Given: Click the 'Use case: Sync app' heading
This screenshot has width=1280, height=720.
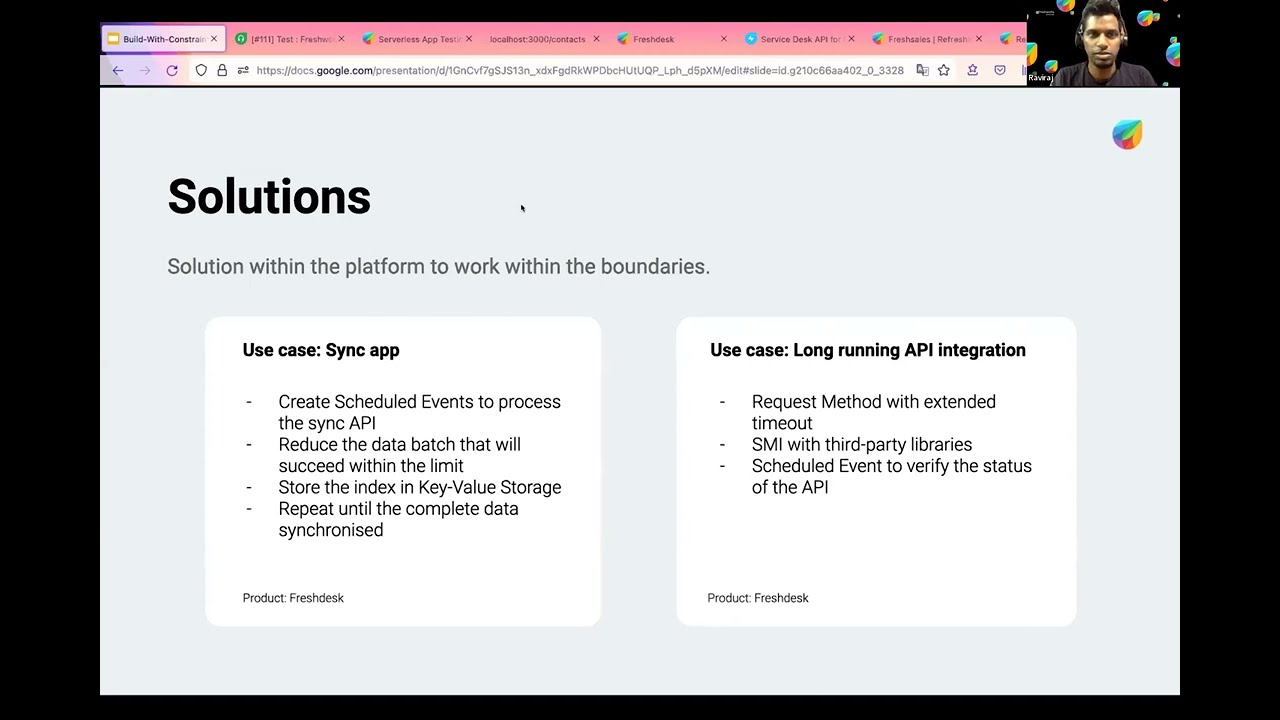Looking at the screenshot, I should 321,350.
